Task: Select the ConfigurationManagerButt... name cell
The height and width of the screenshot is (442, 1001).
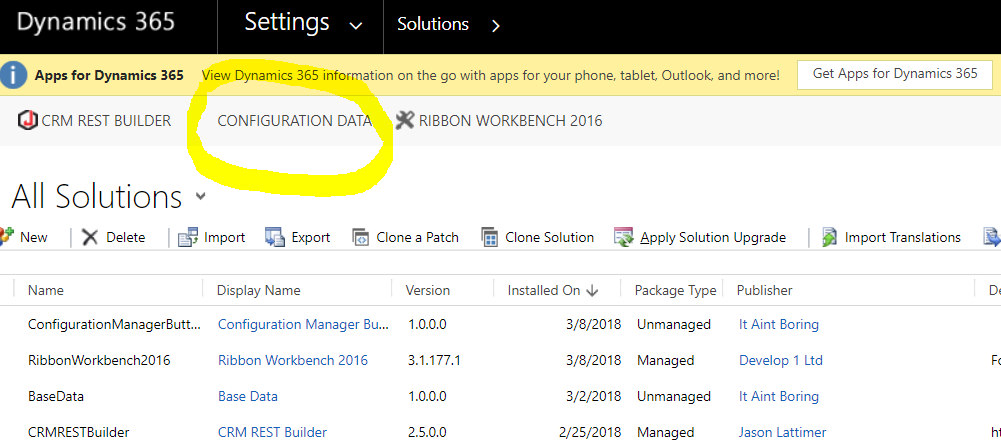Action: point(114,324)
